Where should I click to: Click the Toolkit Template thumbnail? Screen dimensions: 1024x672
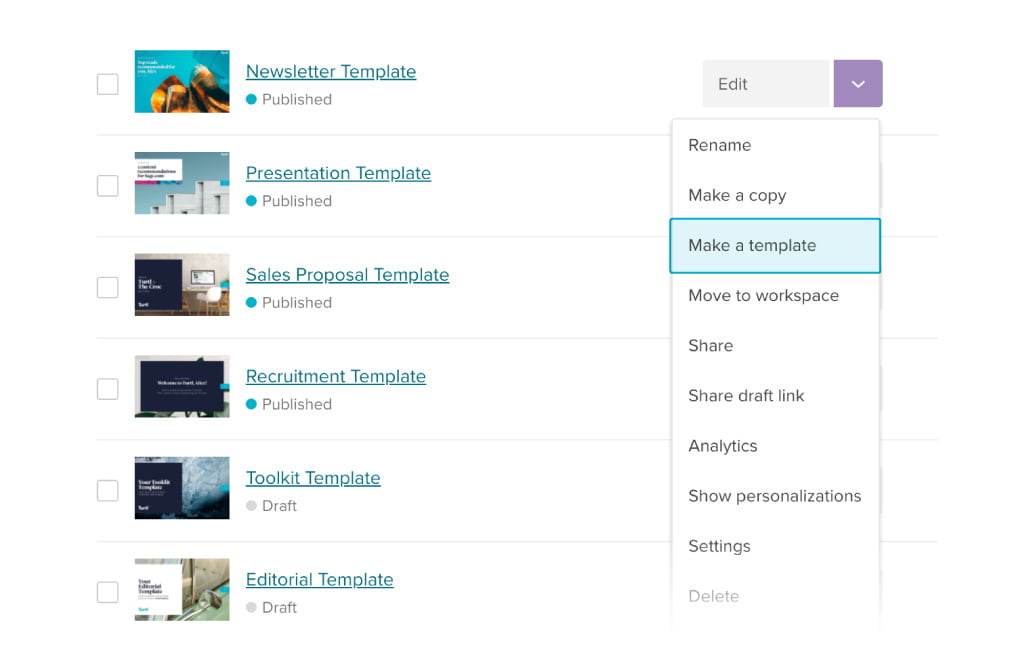pyautogui.click(x=182, y=488)
